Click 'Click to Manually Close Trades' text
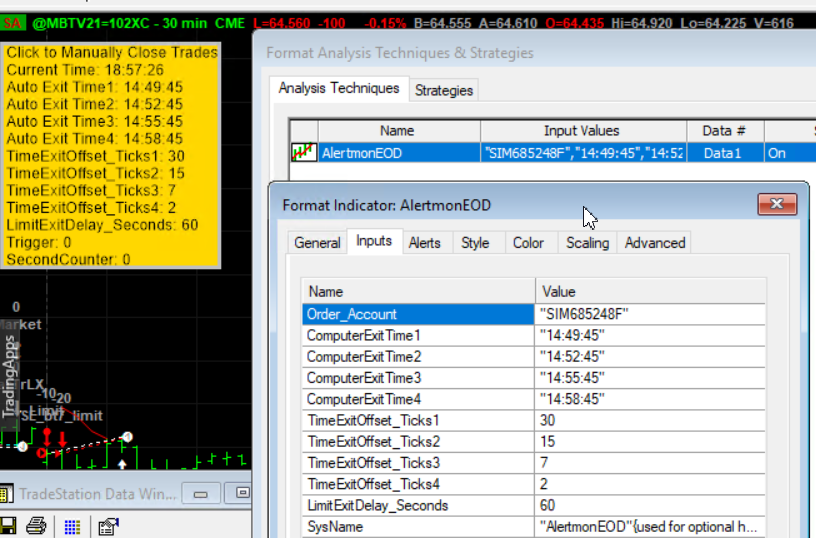 (x=111, y=53)
